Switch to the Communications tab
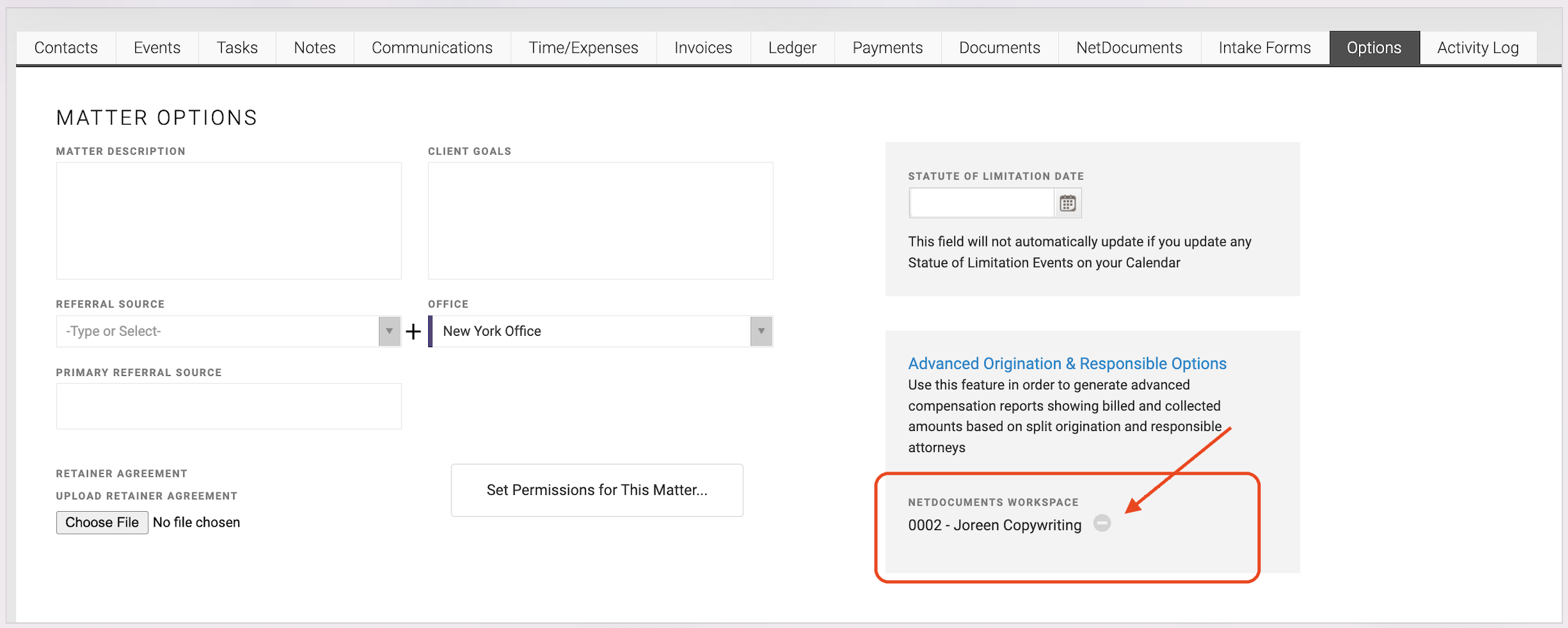 [433, 48]
